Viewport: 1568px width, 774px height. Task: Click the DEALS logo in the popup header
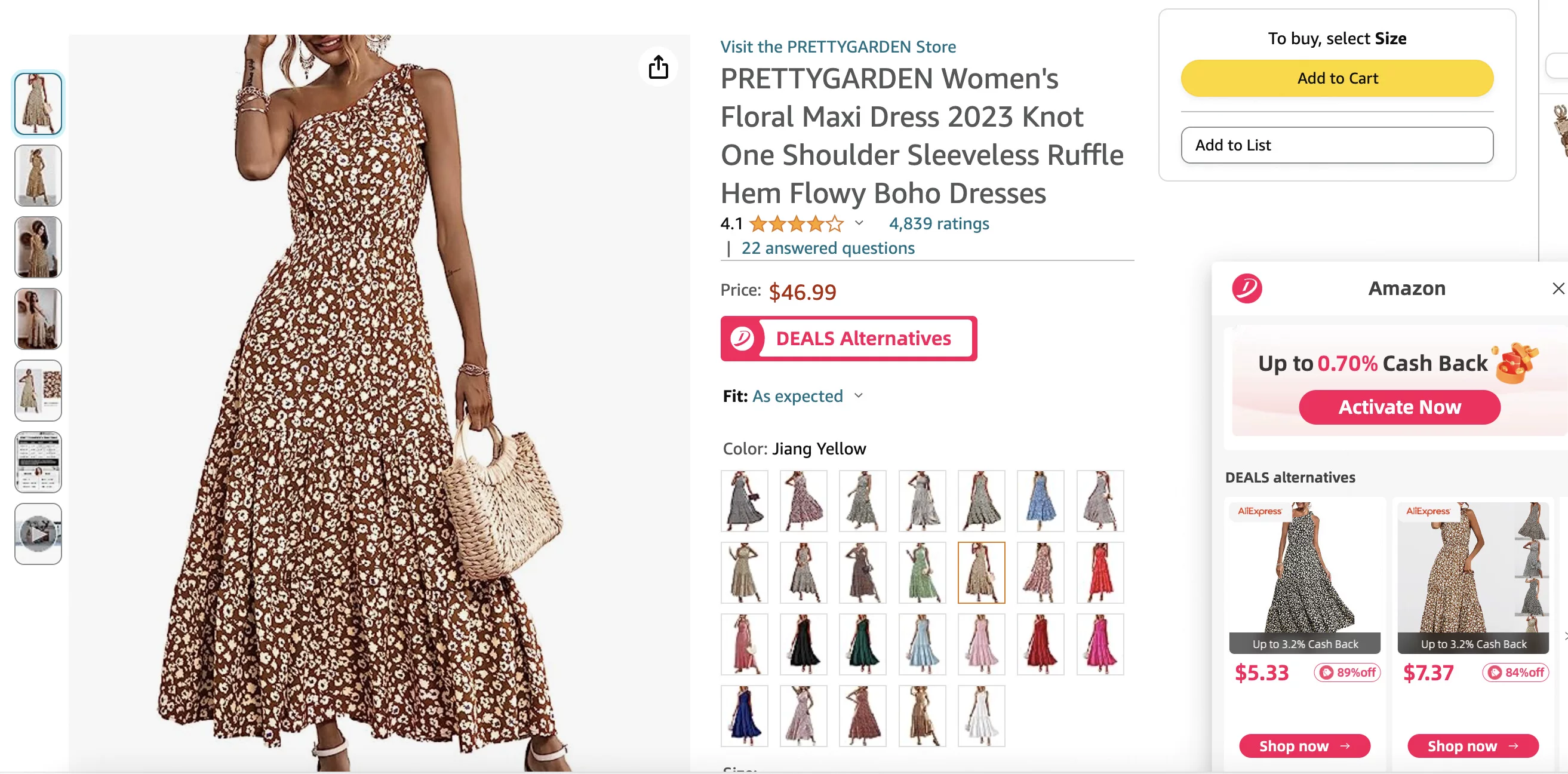[x=1247, y=288]
